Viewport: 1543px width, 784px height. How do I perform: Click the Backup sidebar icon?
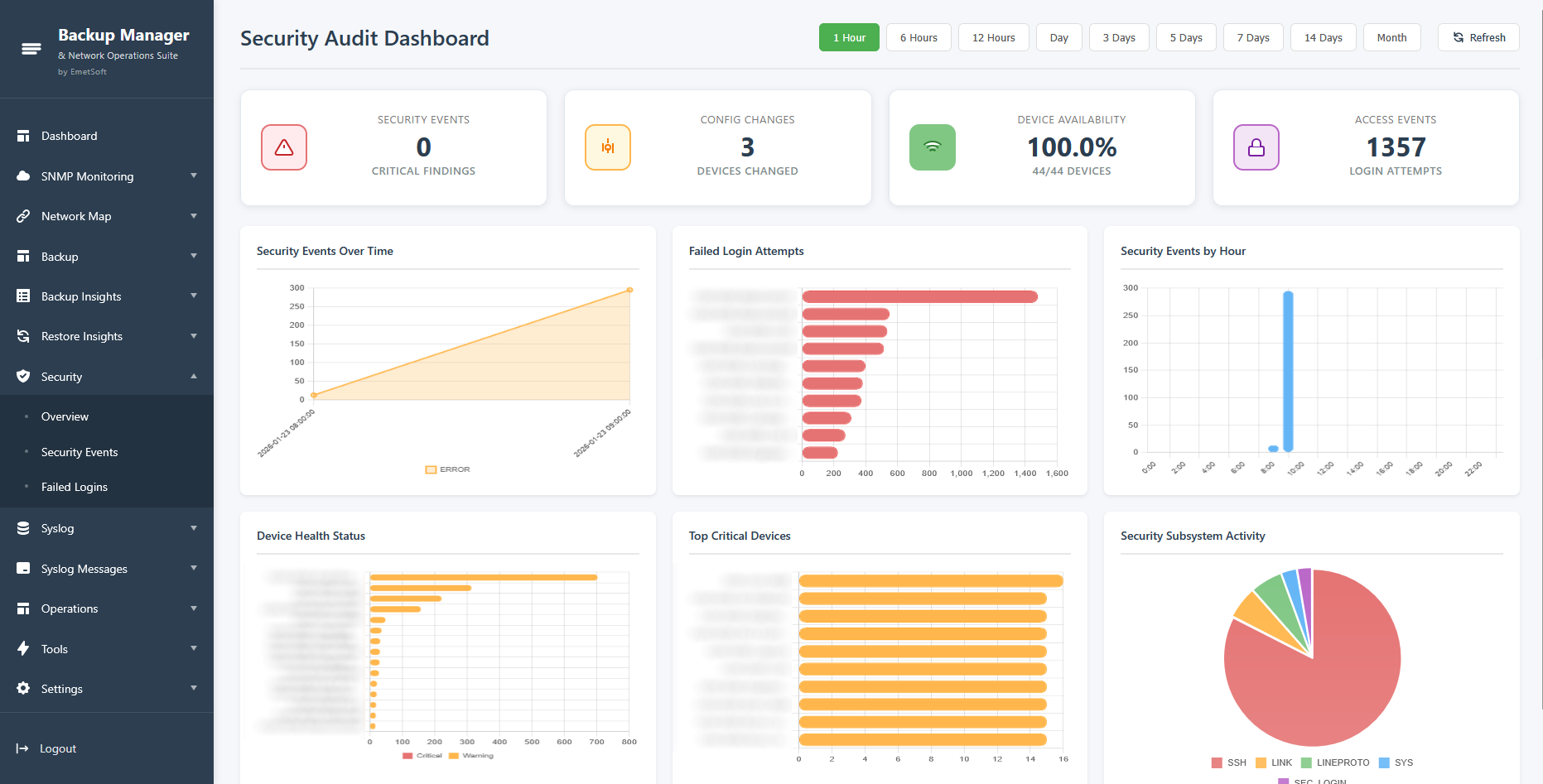pos(23,257)
